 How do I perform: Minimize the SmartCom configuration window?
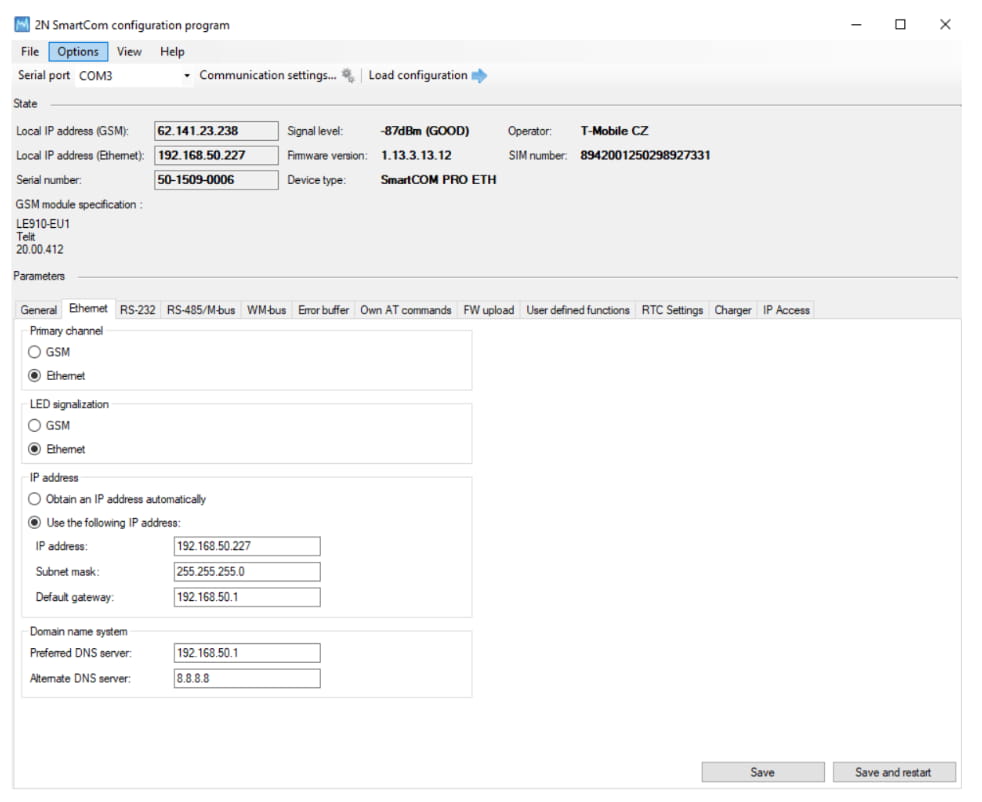[856, 24]
